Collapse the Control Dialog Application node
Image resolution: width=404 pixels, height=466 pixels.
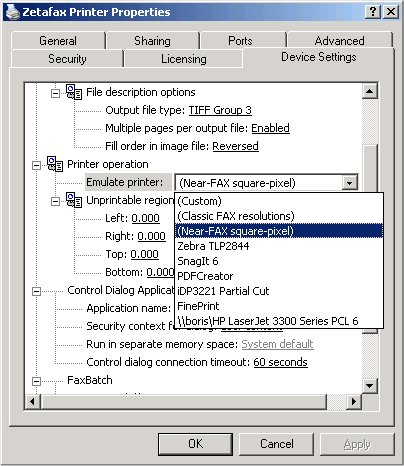point(36,291)
